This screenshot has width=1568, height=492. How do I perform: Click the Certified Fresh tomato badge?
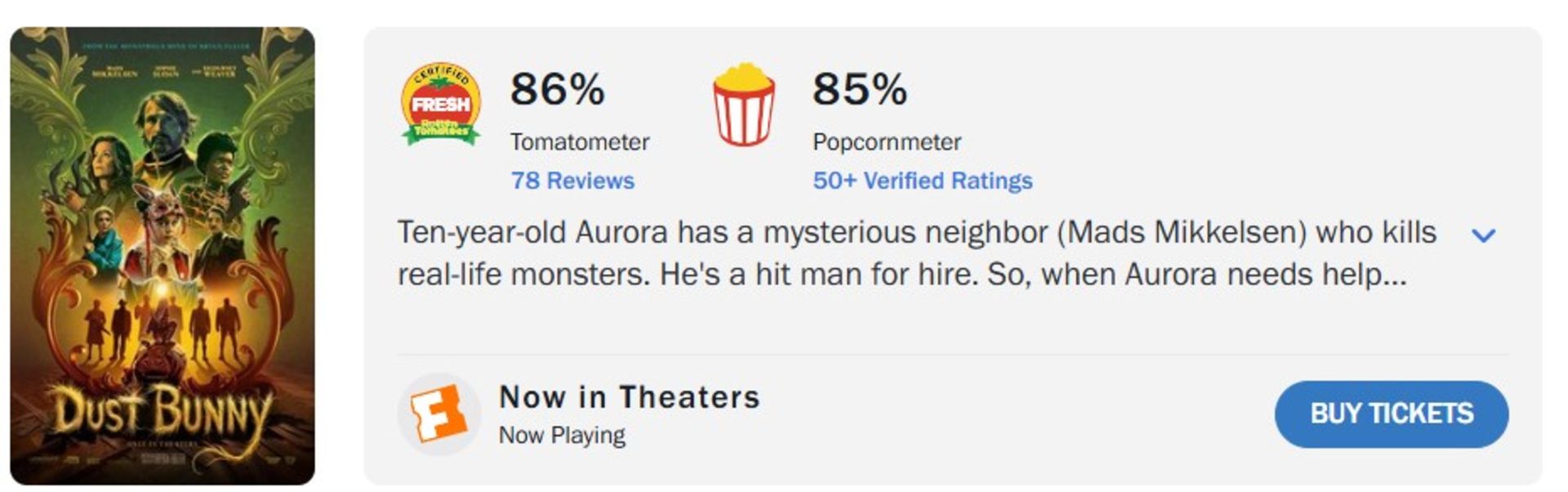click(x=440, y=105)
